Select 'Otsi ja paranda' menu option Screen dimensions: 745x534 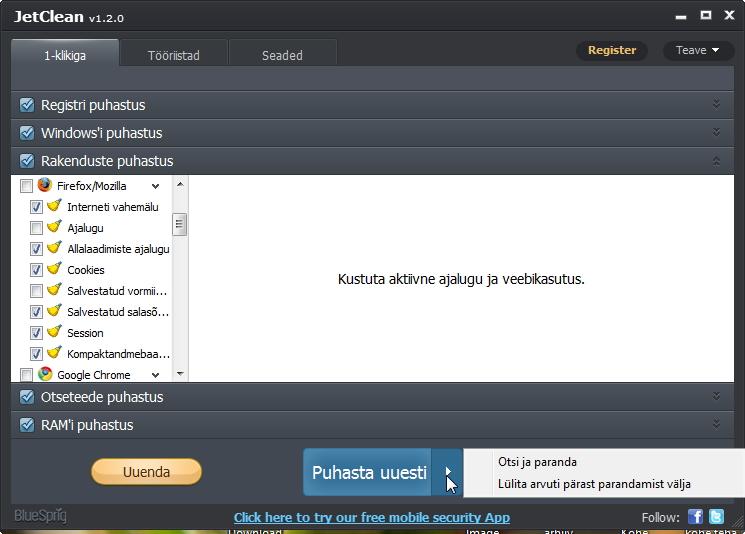coord(537,462)
